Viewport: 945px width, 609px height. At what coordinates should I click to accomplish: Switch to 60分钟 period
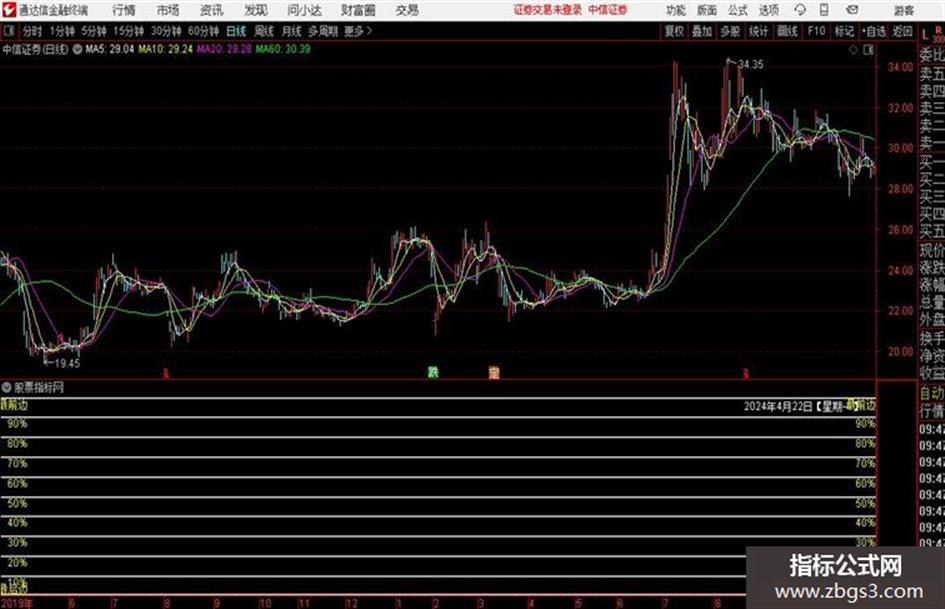pos(204,31)
